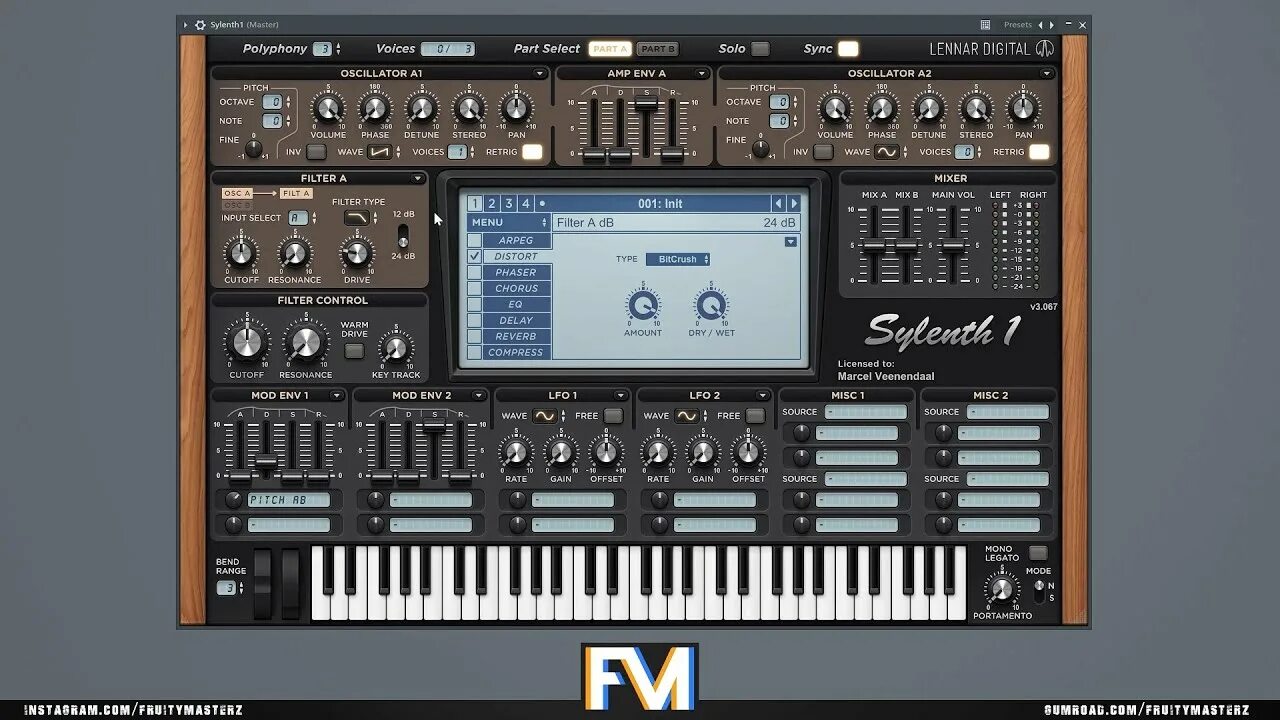Select the EQ effect tab
Image resolution: width=1280 pixels, height=720 pixels.
pyautogui.click(x=517, y=305)
